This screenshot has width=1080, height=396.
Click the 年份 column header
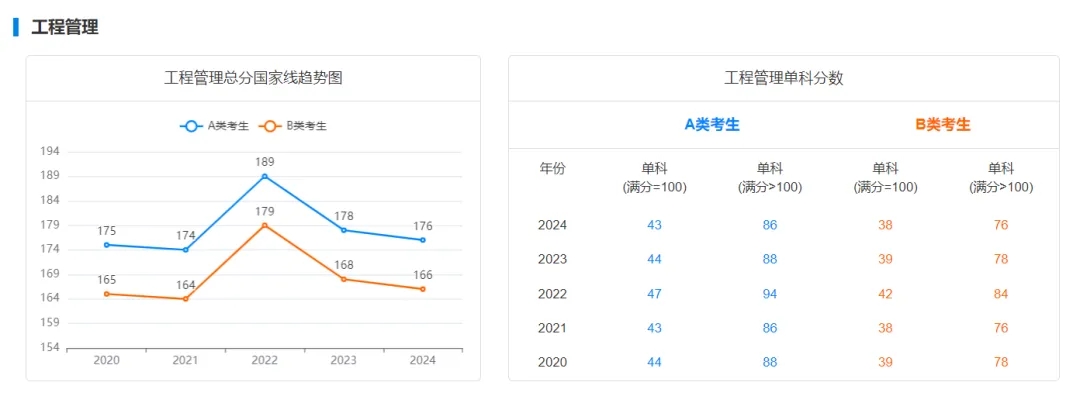coord(552,169)
